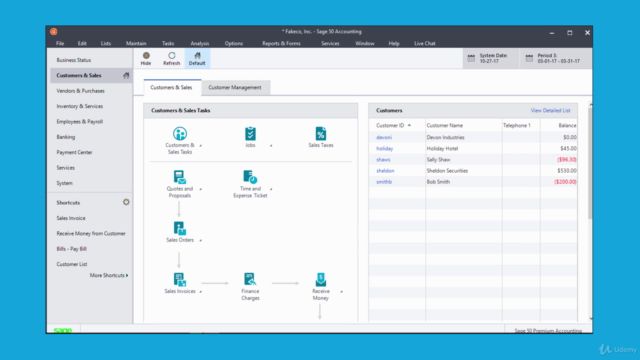Go to Payment Center in sidebar
Image resolution: width=640 pixels, height=360 pixels.
(x=74, y=152)
